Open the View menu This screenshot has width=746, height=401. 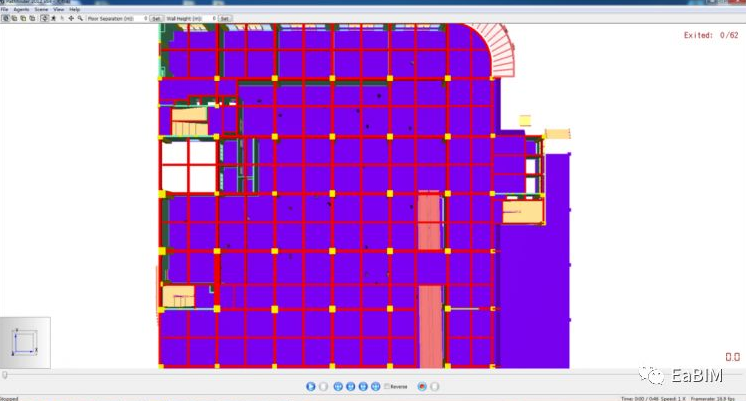point(59,10)
